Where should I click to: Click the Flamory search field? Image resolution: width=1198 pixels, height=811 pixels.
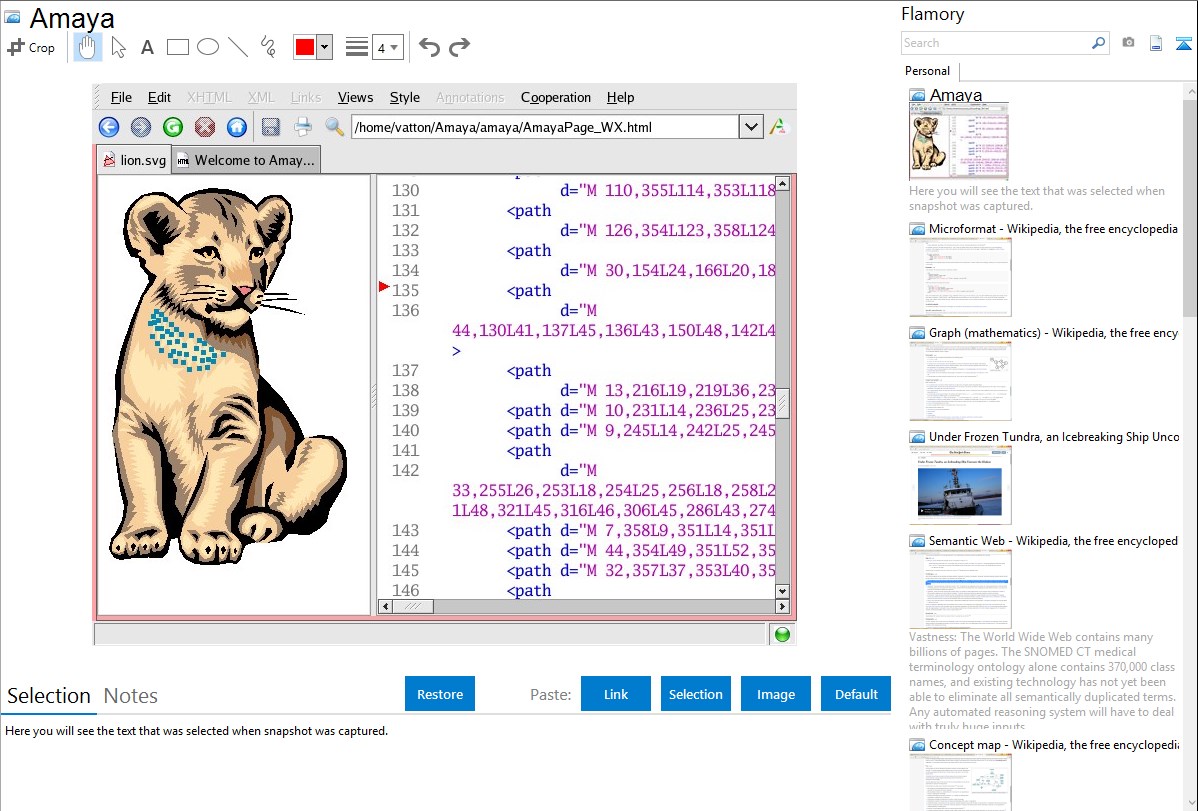coord(995,43)
